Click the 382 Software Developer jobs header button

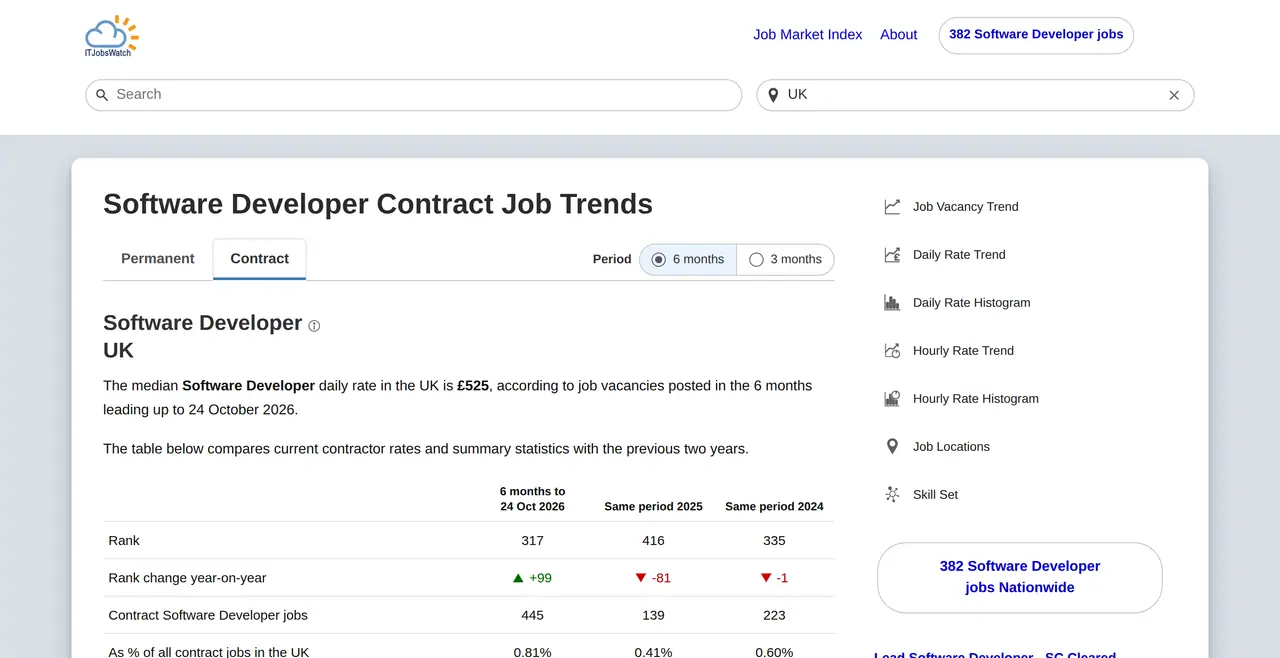point(1036,35)
